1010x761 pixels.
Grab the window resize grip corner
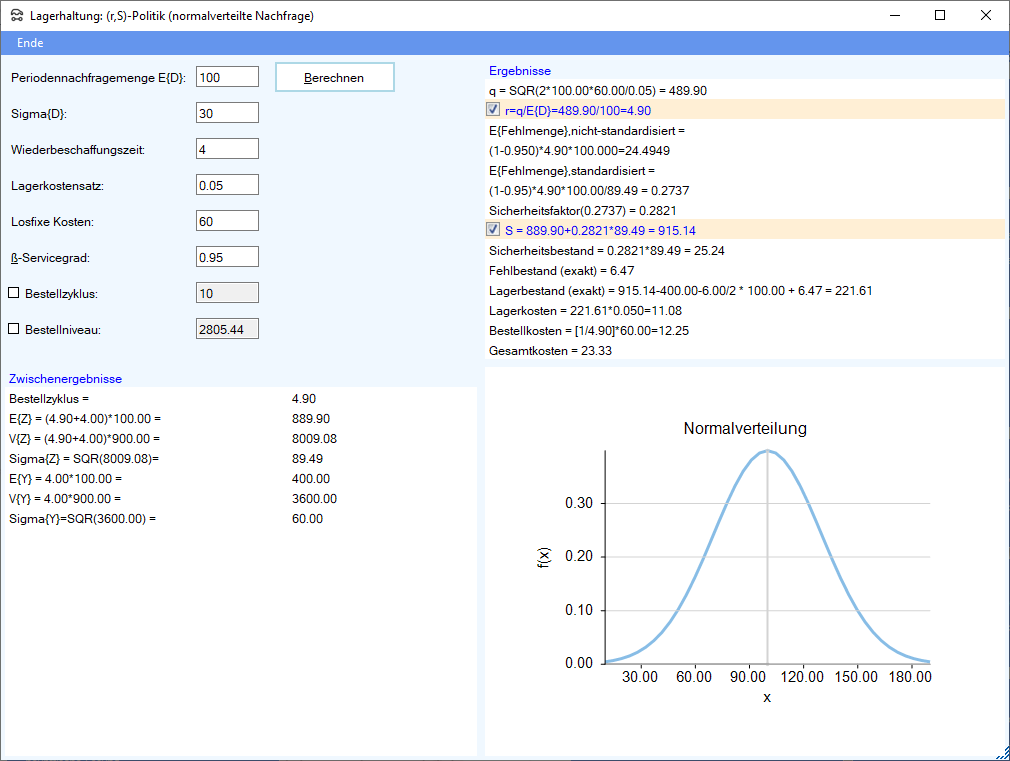(1002, 753)
